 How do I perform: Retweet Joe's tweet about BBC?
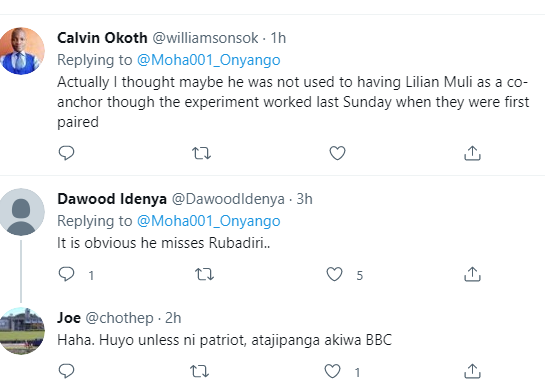[x=200, y=371]
